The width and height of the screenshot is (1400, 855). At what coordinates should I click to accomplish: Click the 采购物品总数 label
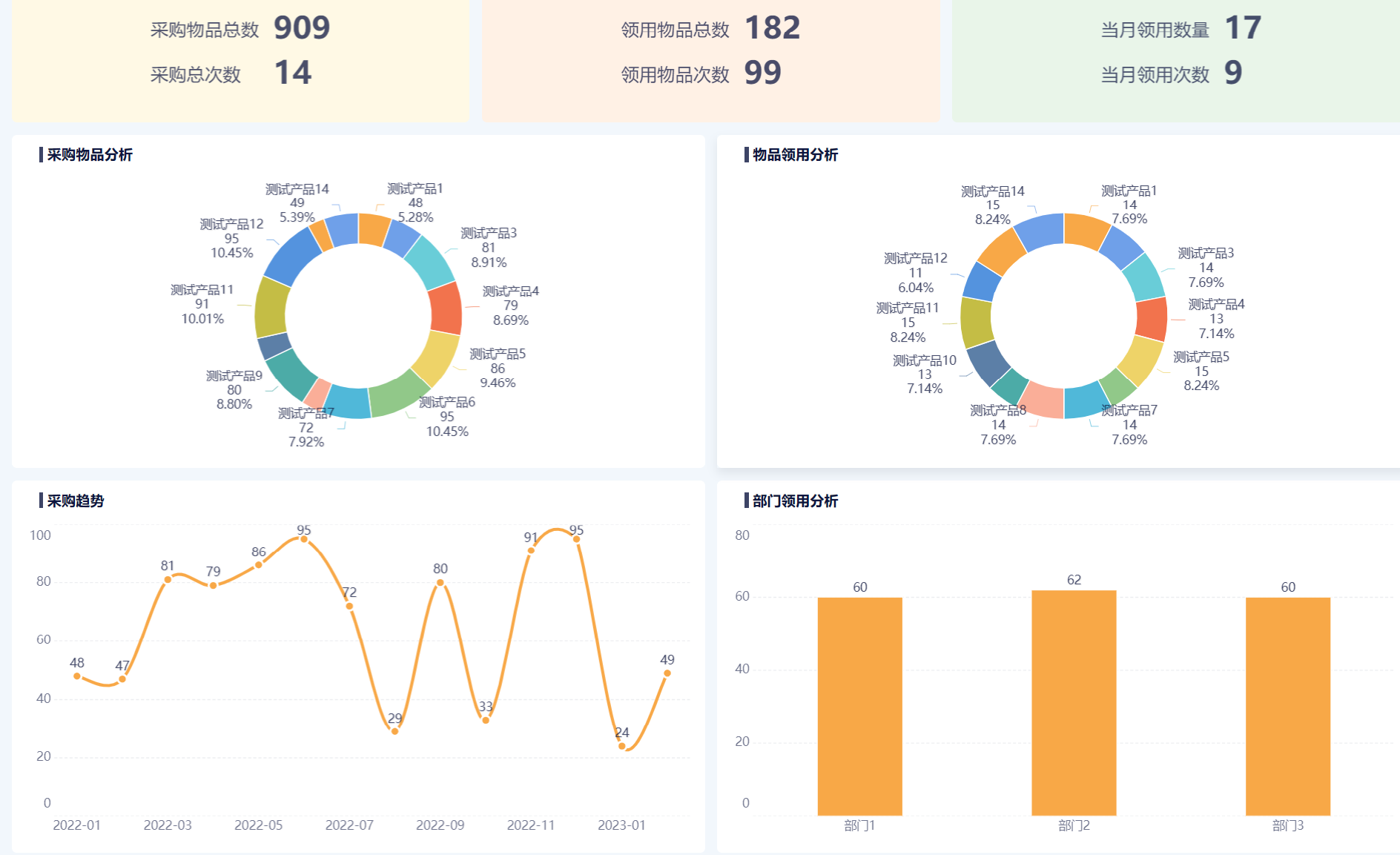click(x=205, y=30)
